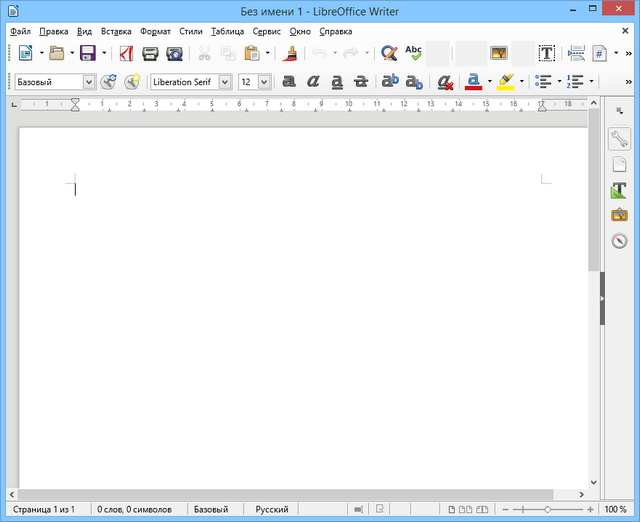640x522 pixels.
Task: Open the sidebar Navigator compass icon
Action: 620,240
